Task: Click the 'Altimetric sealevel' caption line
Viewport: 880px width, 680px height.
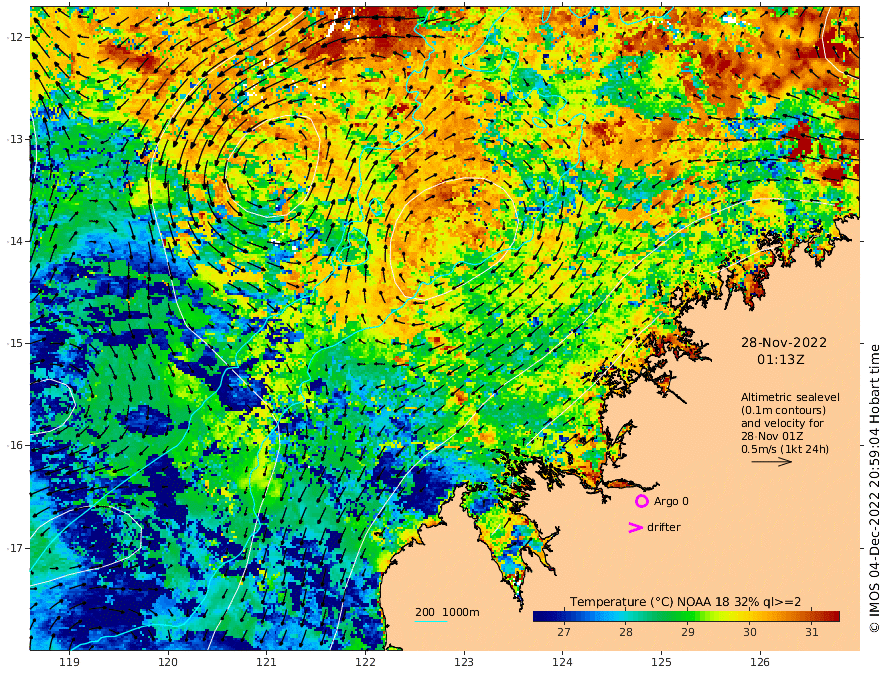Action: pyautogui.click(x=790, y=397)
